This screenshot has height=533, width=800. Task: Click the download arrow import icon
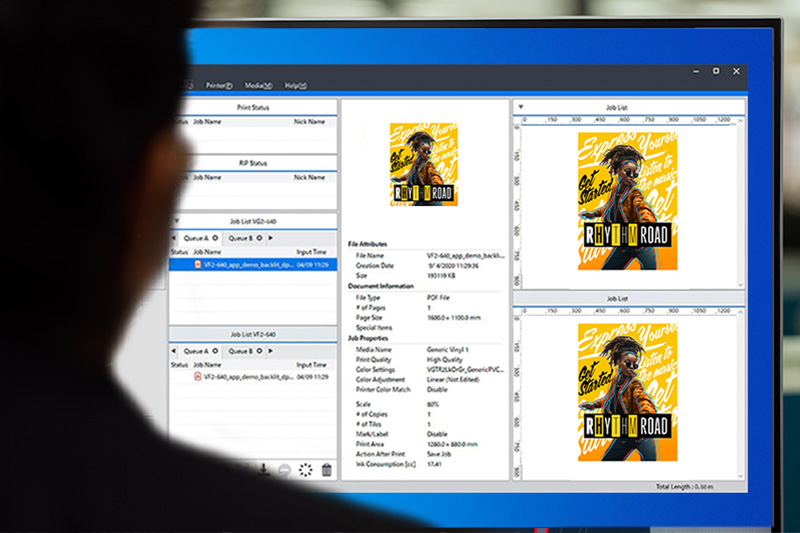(263, 469)
